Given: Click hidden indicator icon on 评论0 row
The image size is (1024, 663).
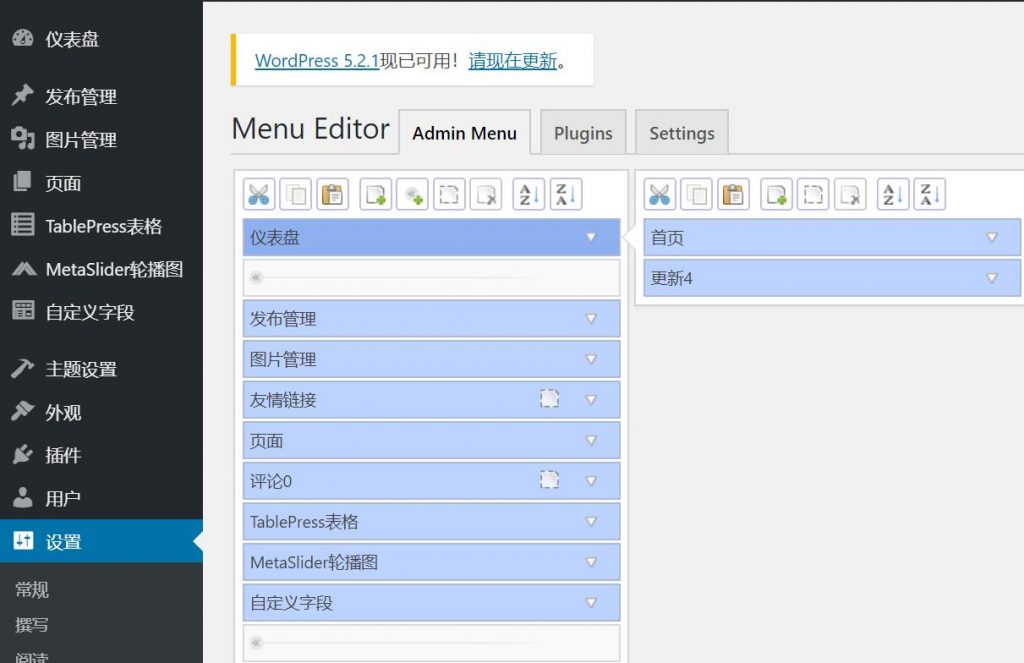Looking at the screenshot, I should pos(549,480).
